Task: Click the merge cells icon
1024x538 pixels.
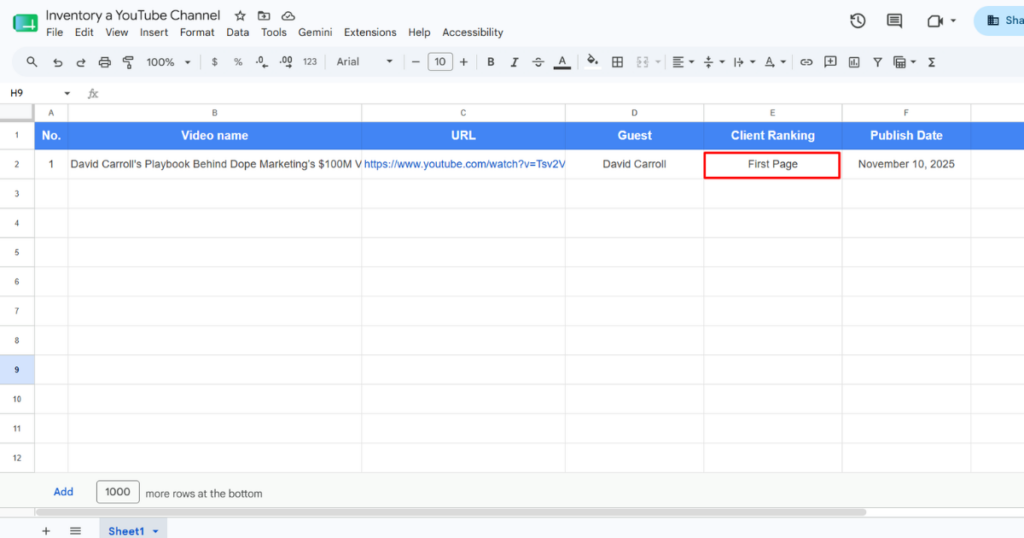Action: 643,62
